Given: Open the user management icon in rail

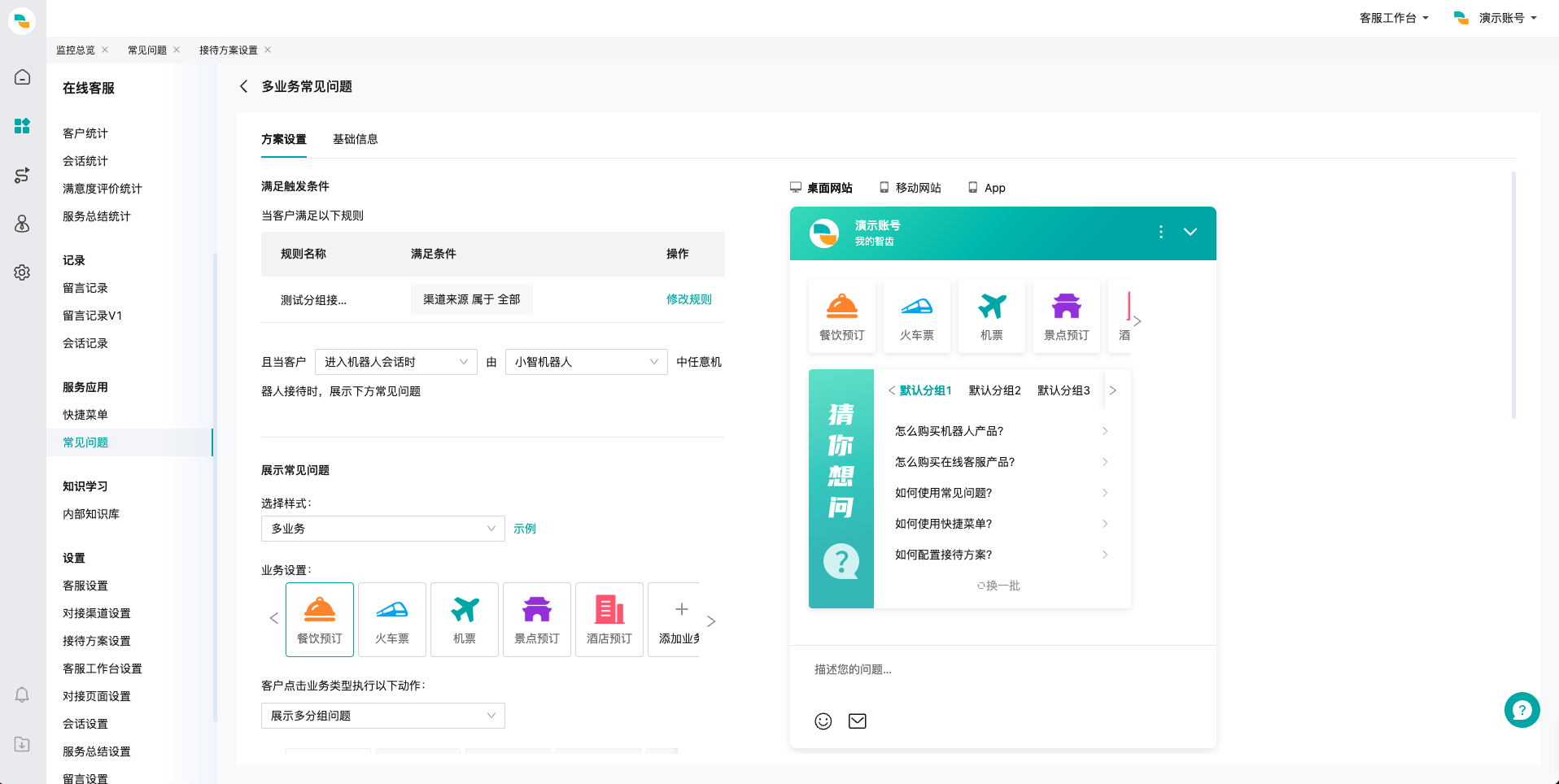Looking at the screenshot, I should click(22, 224).
